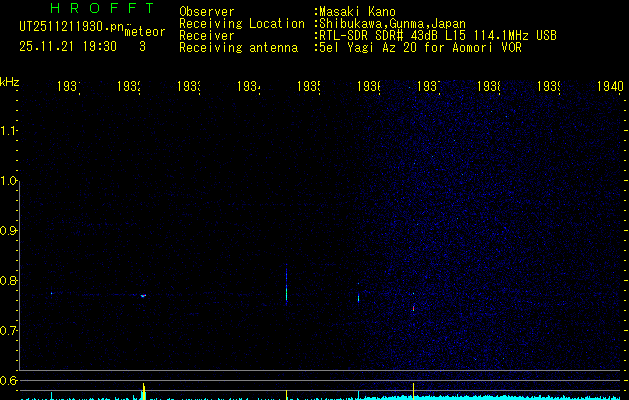Click the small echo dot near 1931

point(51,293)
